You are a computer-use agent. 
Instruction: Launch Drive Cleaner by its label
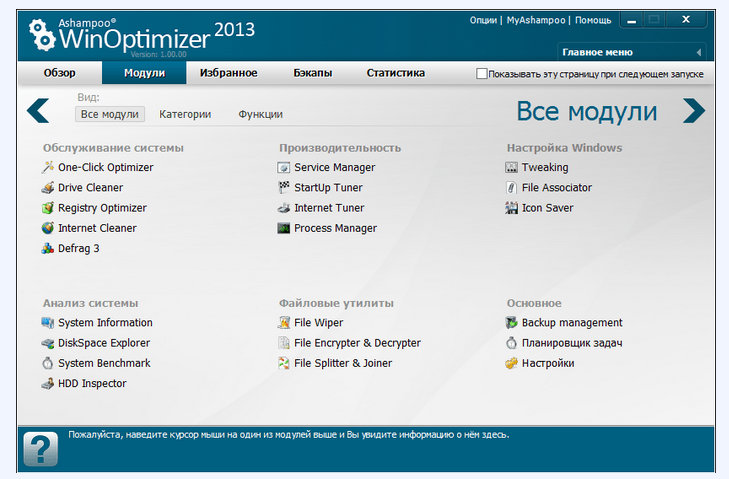(x=91, y=188)
